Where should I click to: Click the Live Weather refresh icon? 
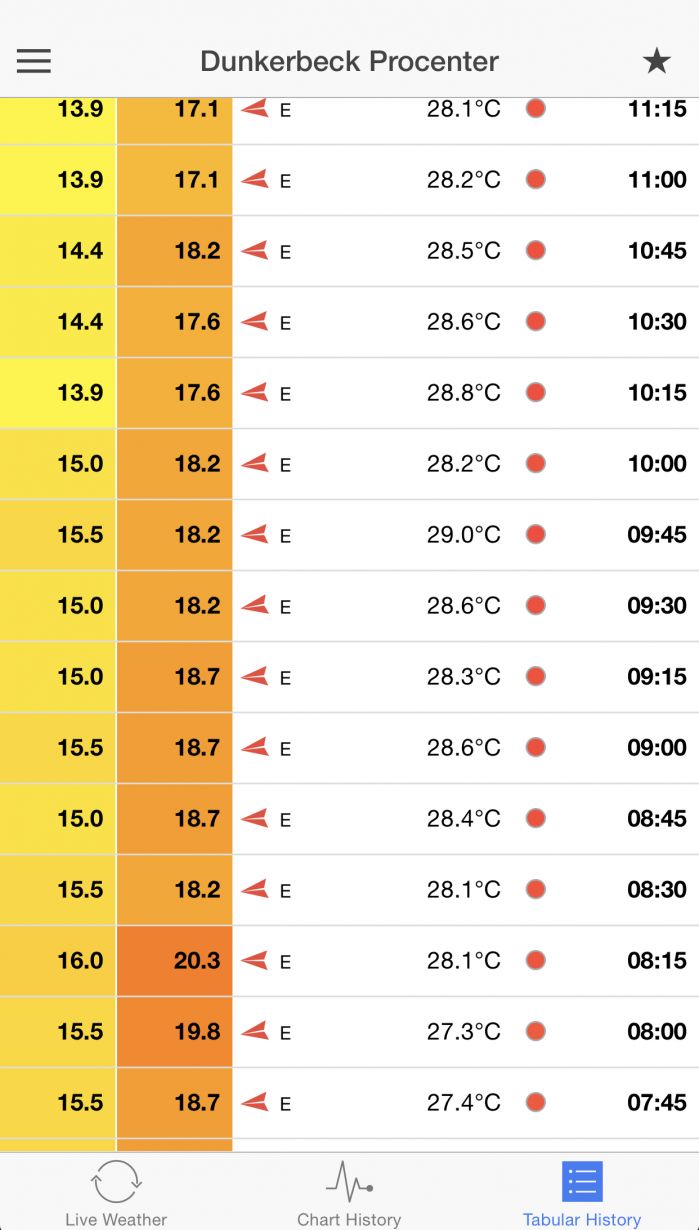click(x=116, y=1182)
